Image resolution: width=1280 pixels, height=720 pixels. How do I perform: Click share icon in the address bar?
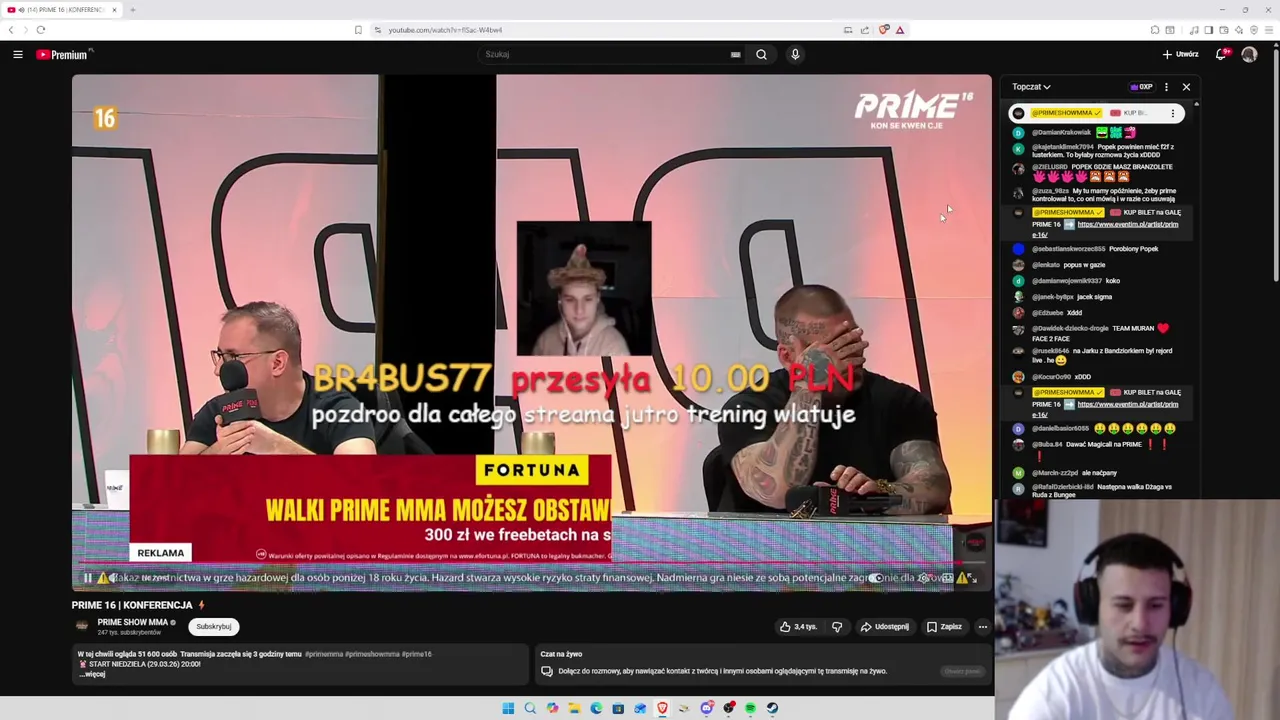(865, 30)
